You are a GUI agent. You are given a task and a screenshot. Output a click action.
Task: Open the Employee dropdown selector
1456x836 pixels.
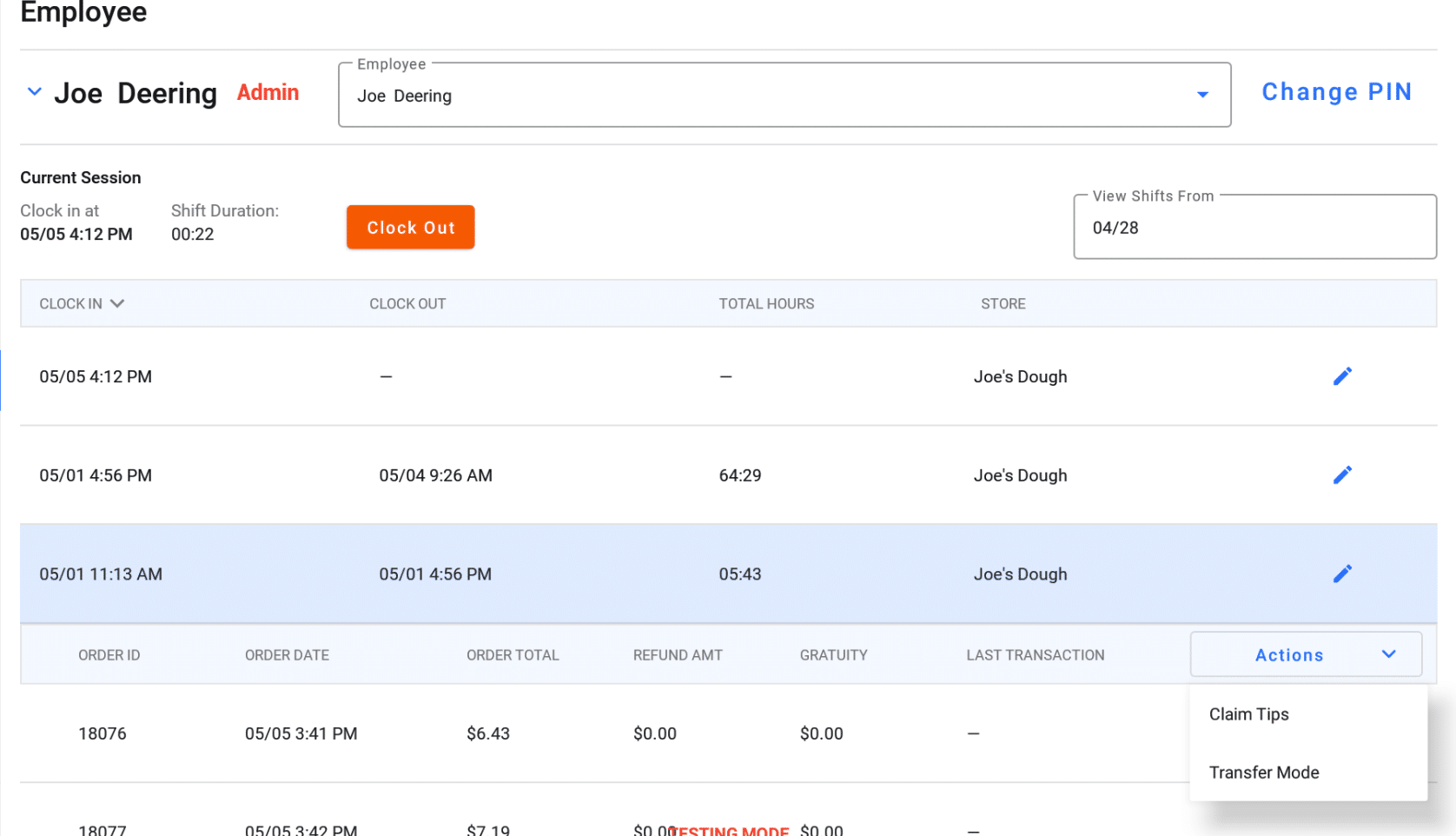[784, 95]
